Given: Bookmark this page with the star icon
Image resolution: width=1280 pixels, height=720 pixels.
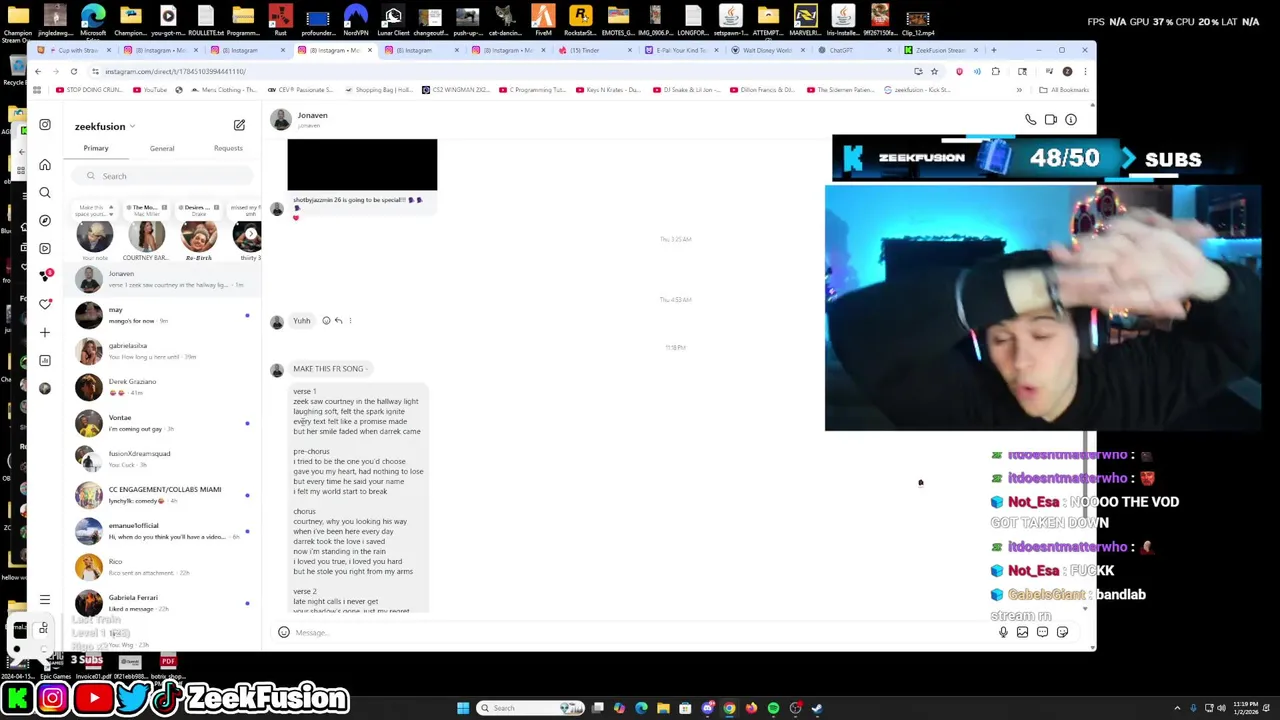Looking at the screenshot, I should [x=934, y=71].
